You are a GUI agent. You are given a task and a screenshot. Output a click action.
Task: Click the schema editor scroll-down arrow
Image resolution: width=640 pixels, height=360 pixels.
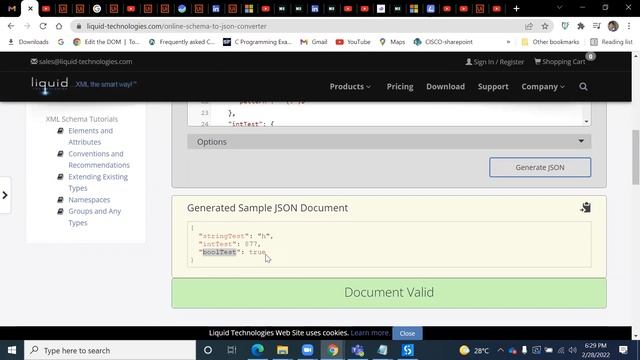coord(587,121)
